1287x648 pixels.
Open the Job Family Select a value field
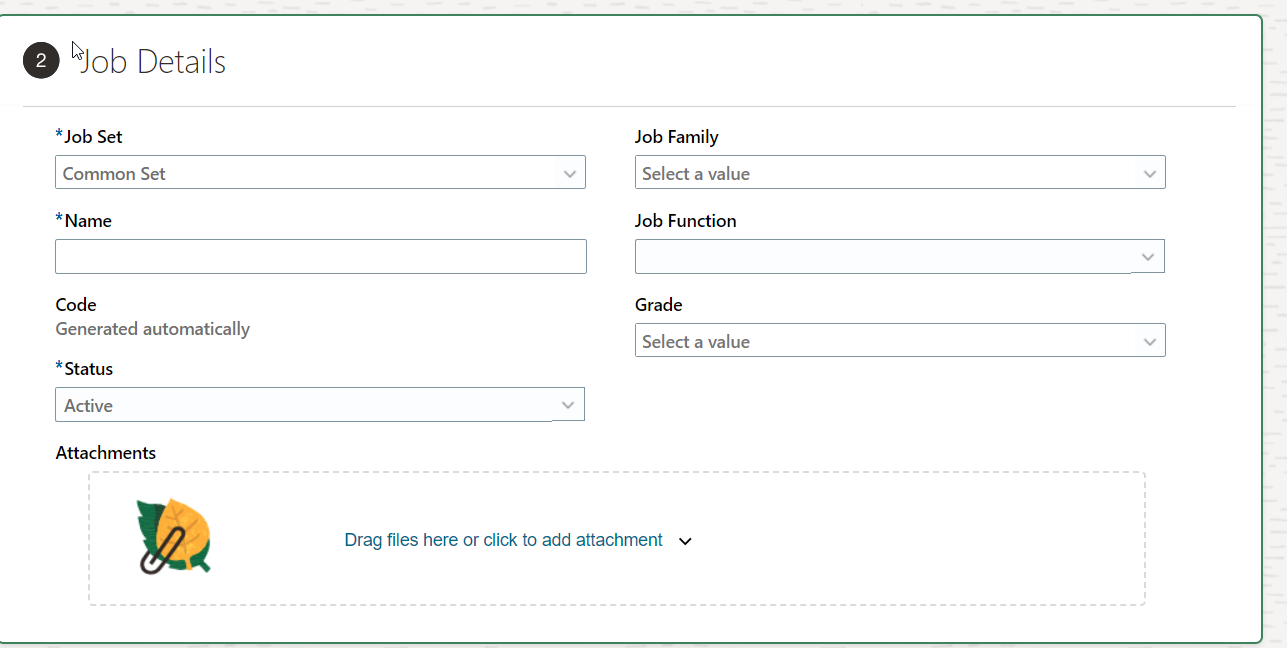tap(900, 173)
